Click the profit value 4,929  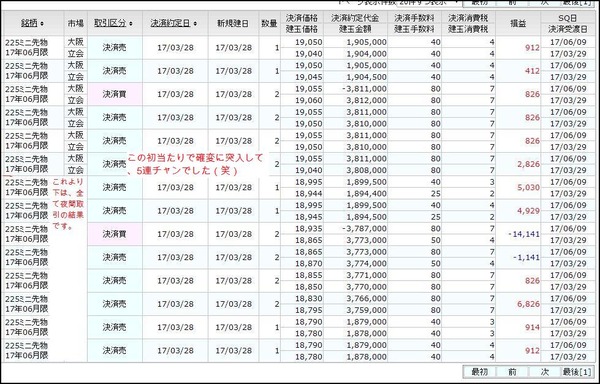(528, 211)
